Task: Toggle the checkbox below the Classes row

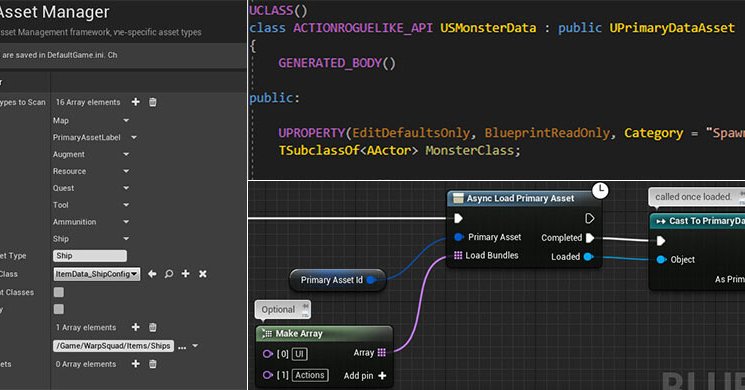Action: [58, 309]
